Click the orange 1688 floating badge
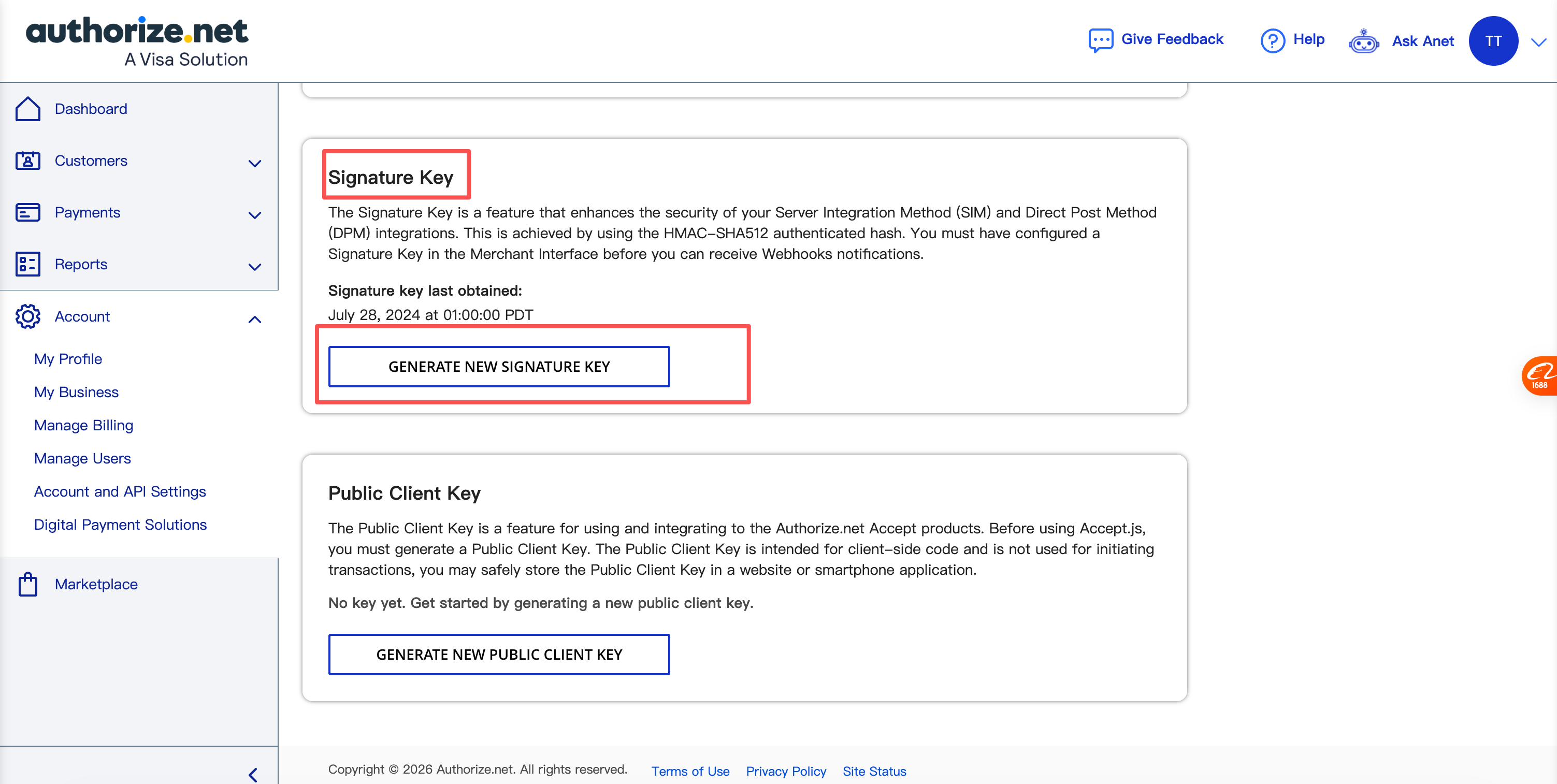This screenshot has width=1557, height=784. pos(1539,375)
